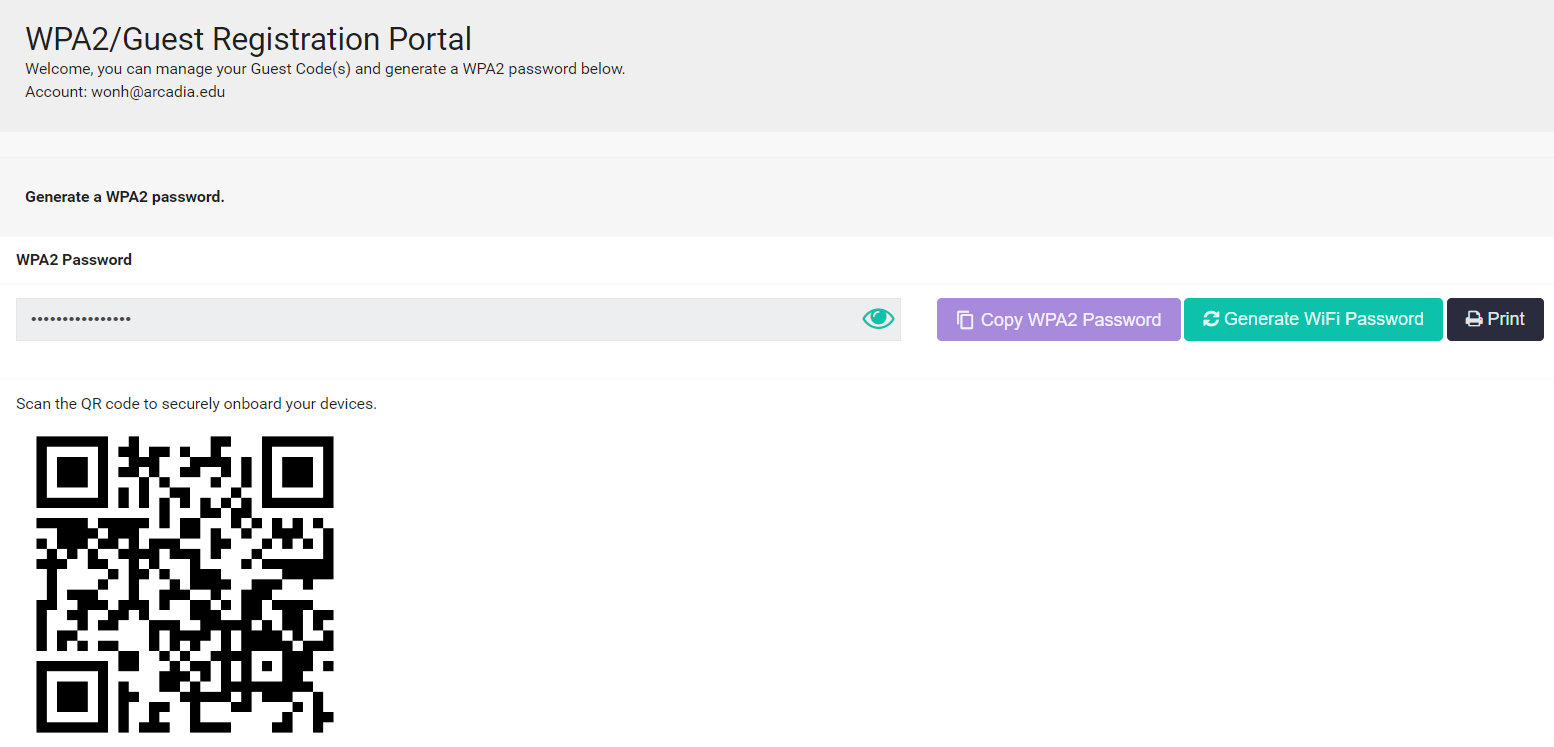Click the account text wonh@arcadia.edu
This screenshot has height=747, width=1554.
click(158, 92)
